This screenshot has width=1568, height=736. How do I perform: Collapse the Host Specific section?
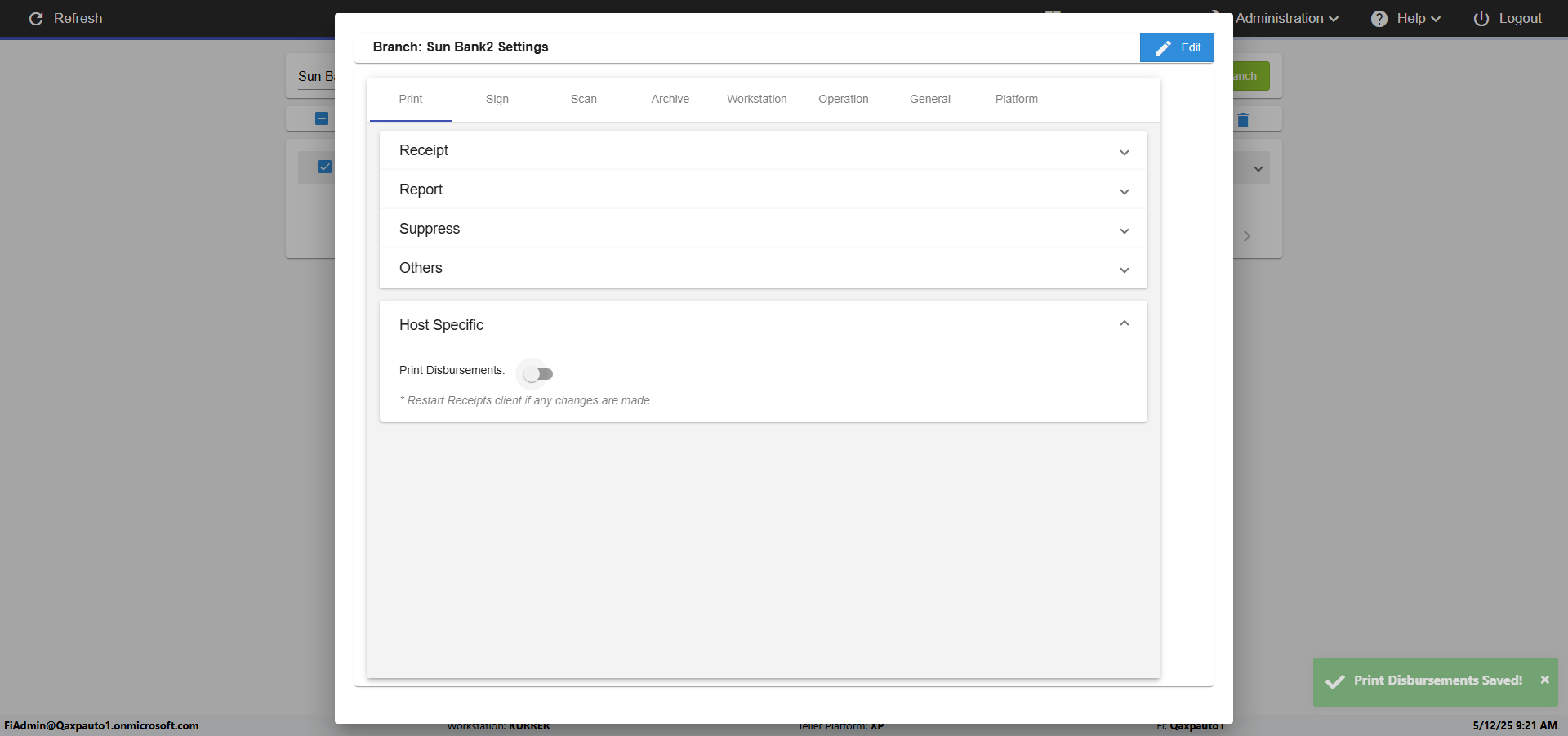tap(1124, 323)
